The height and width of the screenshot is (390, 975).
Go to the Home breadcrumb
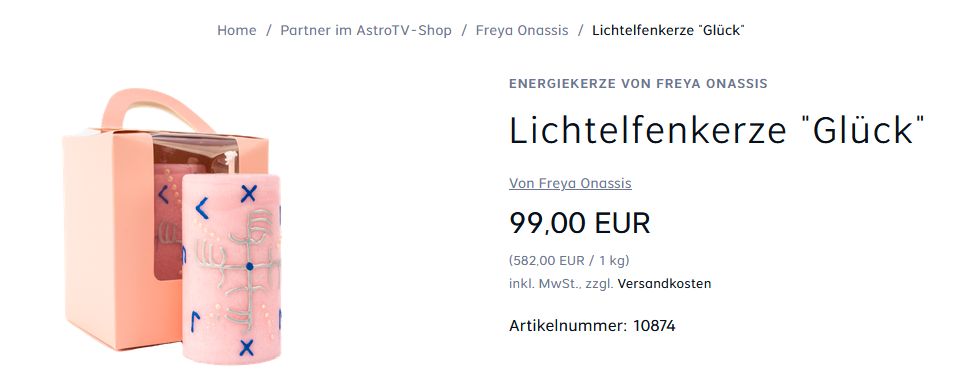point(236,30)
